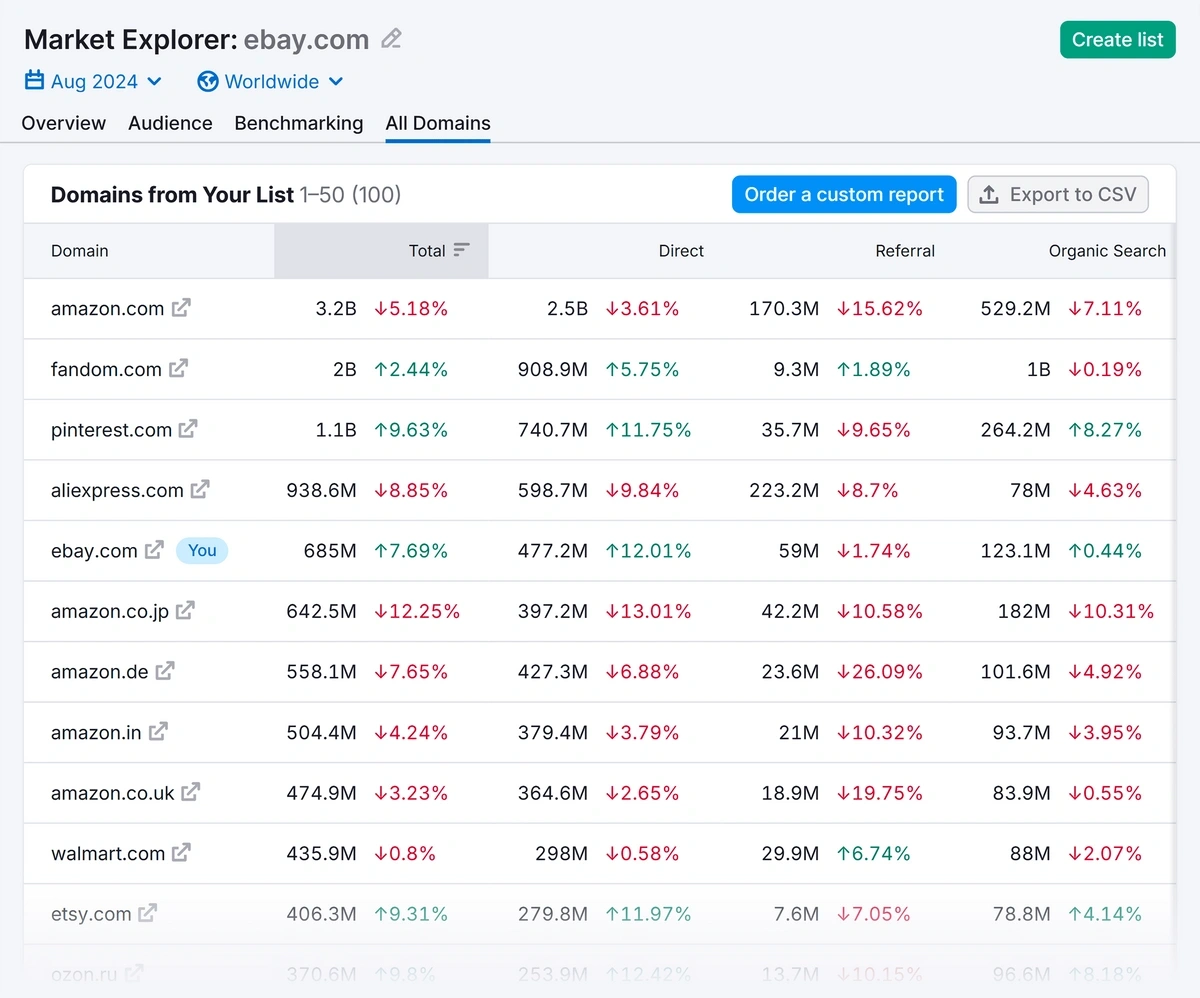Click the walmart.com domain name
This screenshot has width=1200, height=998.
(x=108, y=853)
